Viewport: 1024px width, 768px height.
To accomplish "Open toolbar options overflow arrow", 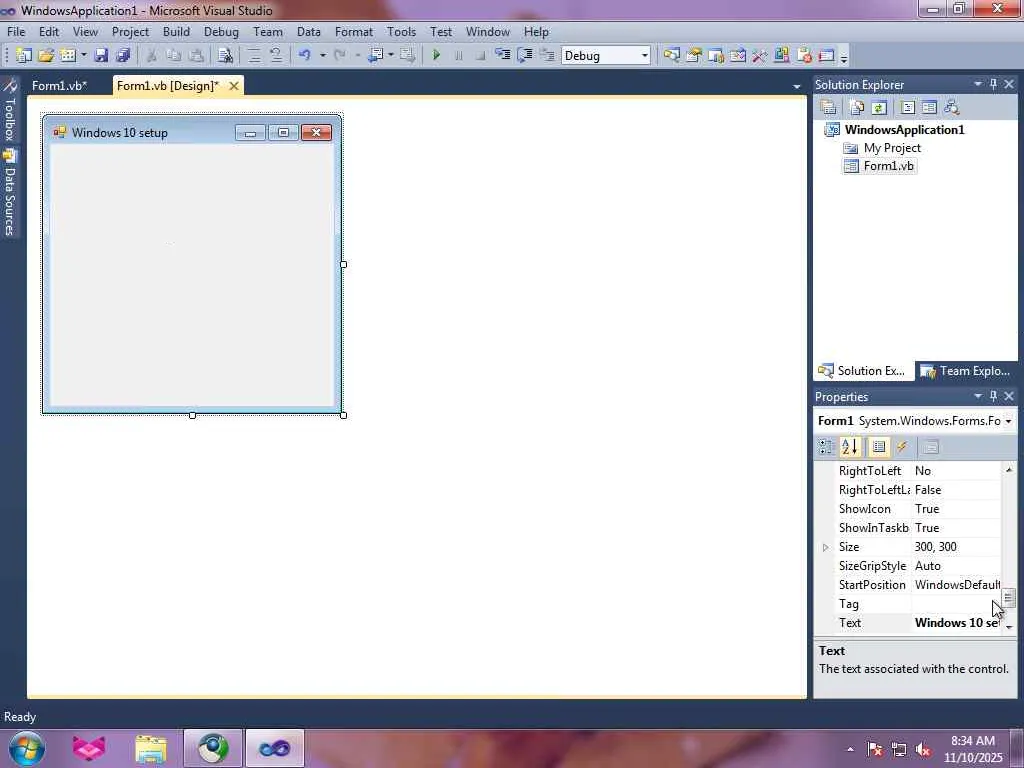I will point(844,57).
